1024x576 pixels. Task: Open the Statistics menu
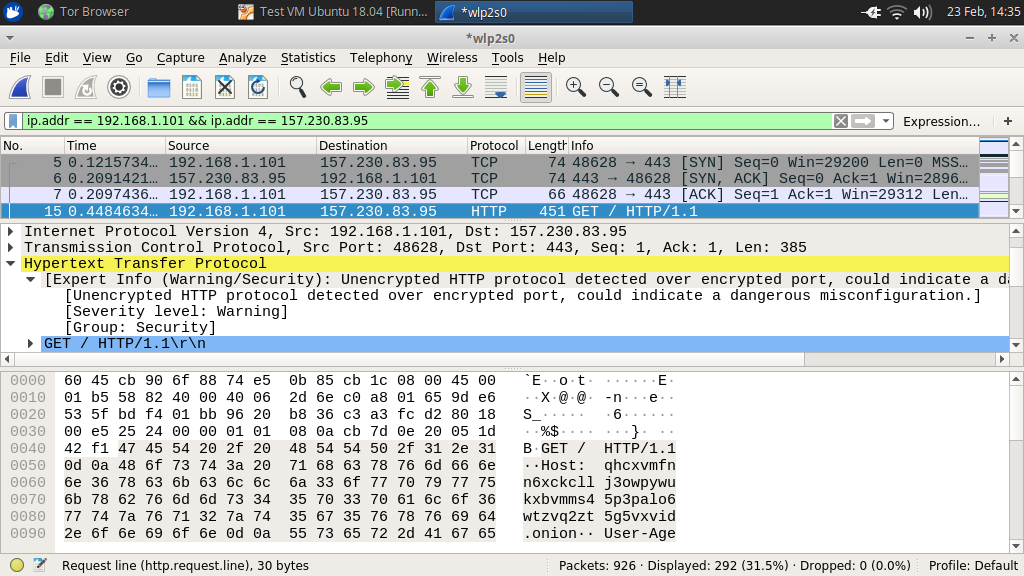pyautogui.click(x=308, y=57)
